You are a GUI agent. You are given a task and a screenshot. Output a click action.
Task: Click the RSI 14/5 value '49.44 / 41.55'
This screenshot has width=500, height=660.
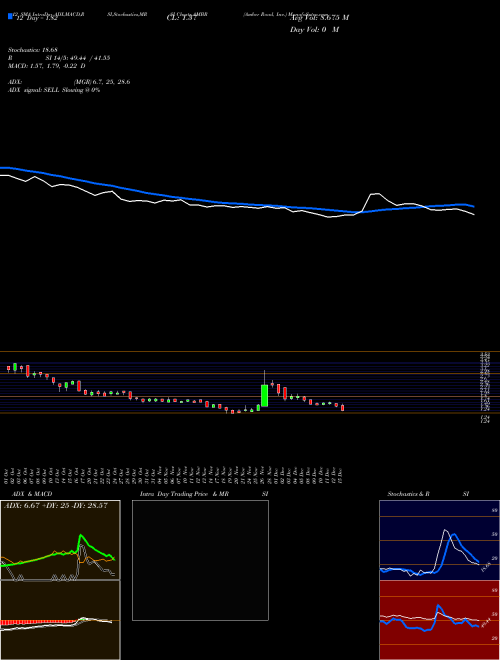point(90,58)
